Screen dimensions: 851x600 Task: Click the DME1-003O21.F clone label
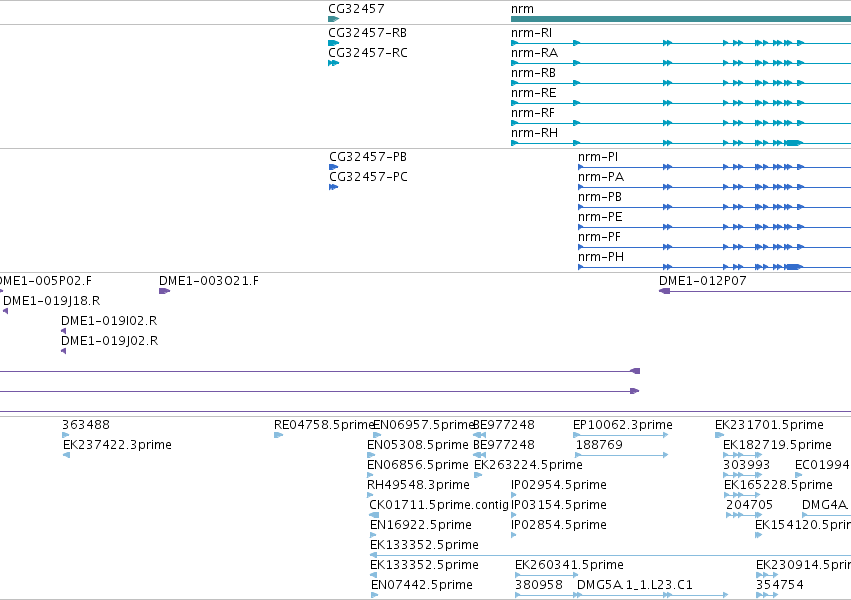point(208,281)
